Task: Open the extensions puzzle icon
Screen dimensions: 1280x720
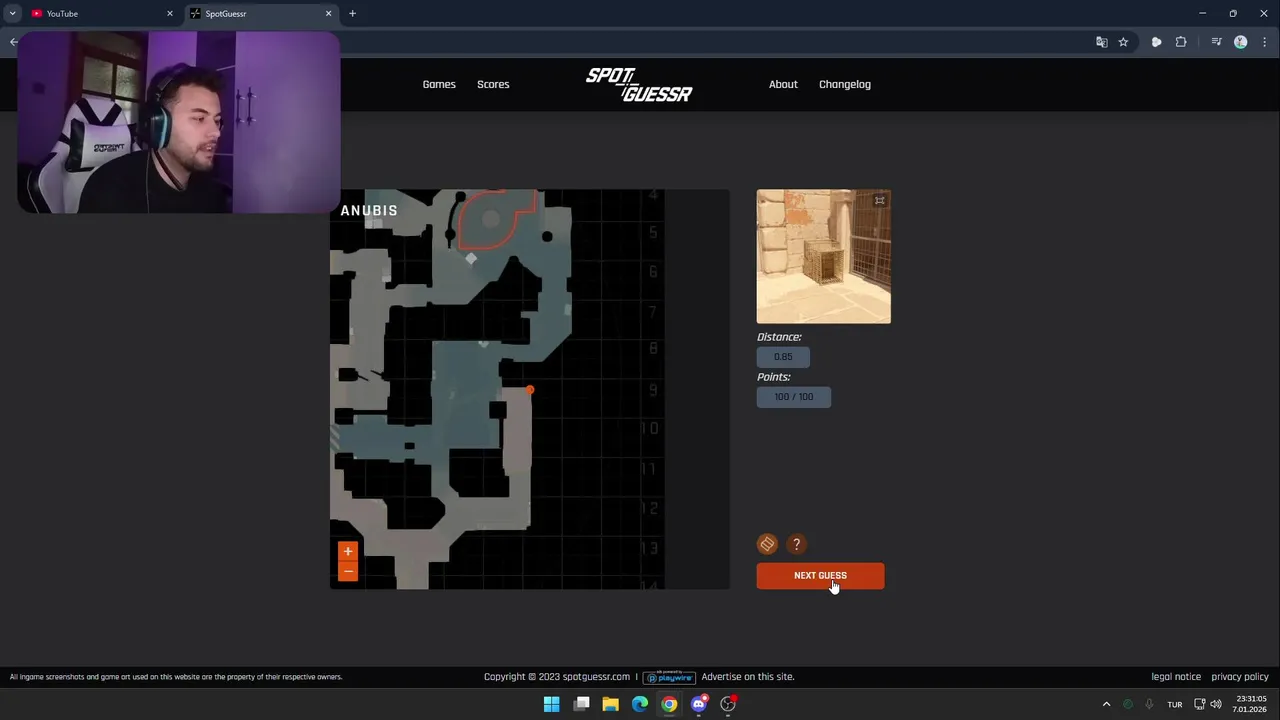Action: pos(1181,42)
